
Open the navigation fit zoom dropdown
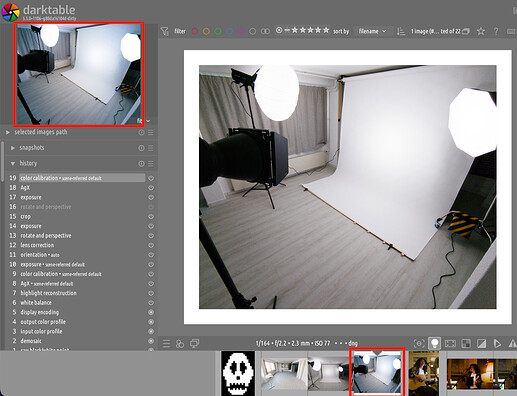pos(144,121)
